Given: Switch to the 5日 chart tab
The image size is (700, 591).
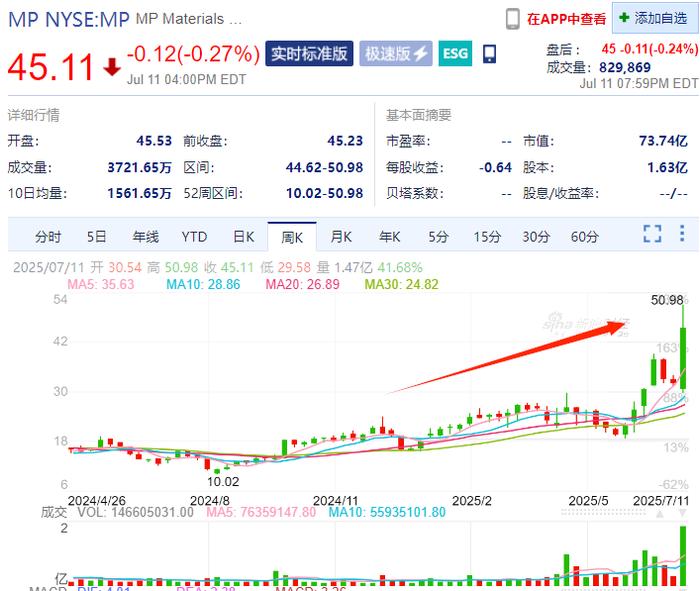Looking at the screenshot, I should [x=96, y=237].
